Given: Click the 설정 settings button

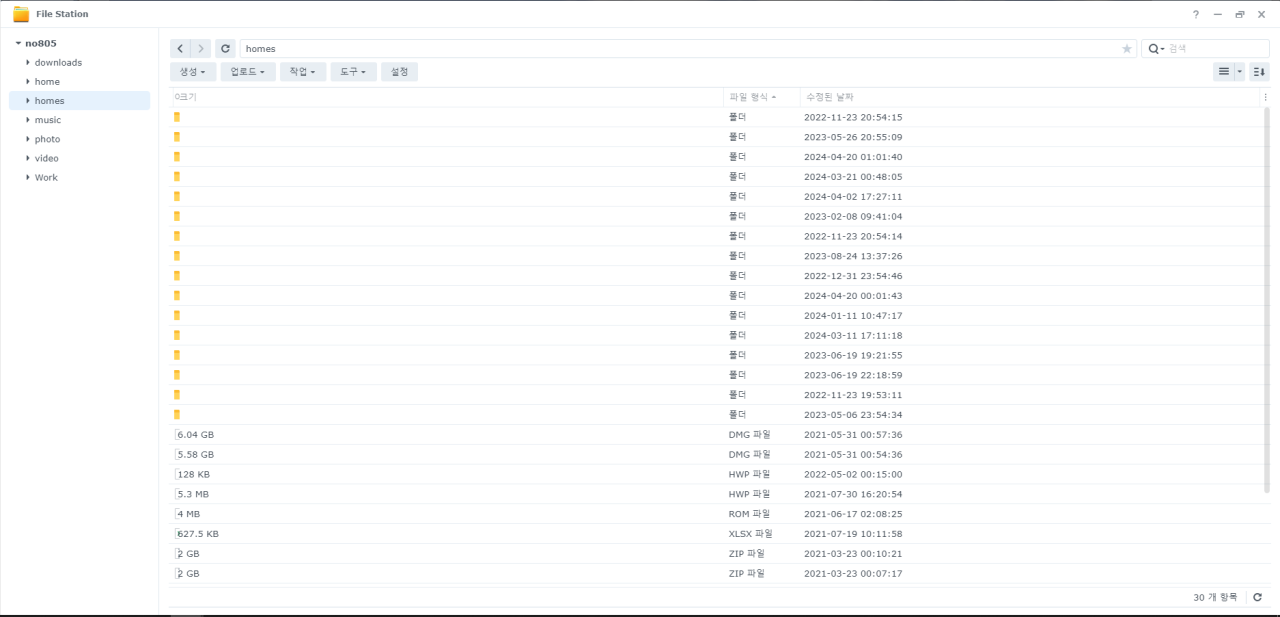Looking at the screenshot, I should pos(399,72).
